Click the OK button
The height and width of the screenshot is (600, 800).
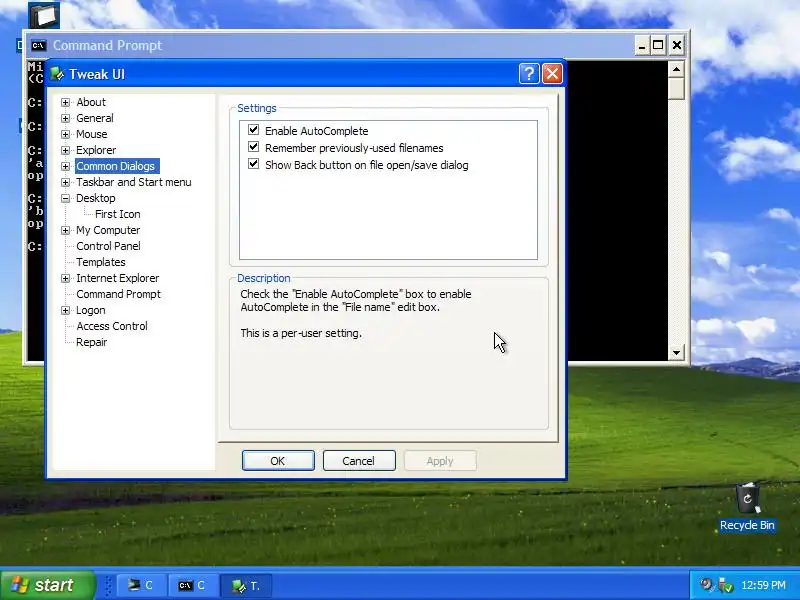(x=278, y=461)
